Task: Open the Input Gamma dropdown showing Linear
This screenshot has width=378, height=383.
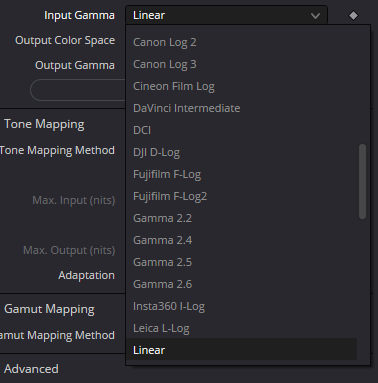Action: 226,15
